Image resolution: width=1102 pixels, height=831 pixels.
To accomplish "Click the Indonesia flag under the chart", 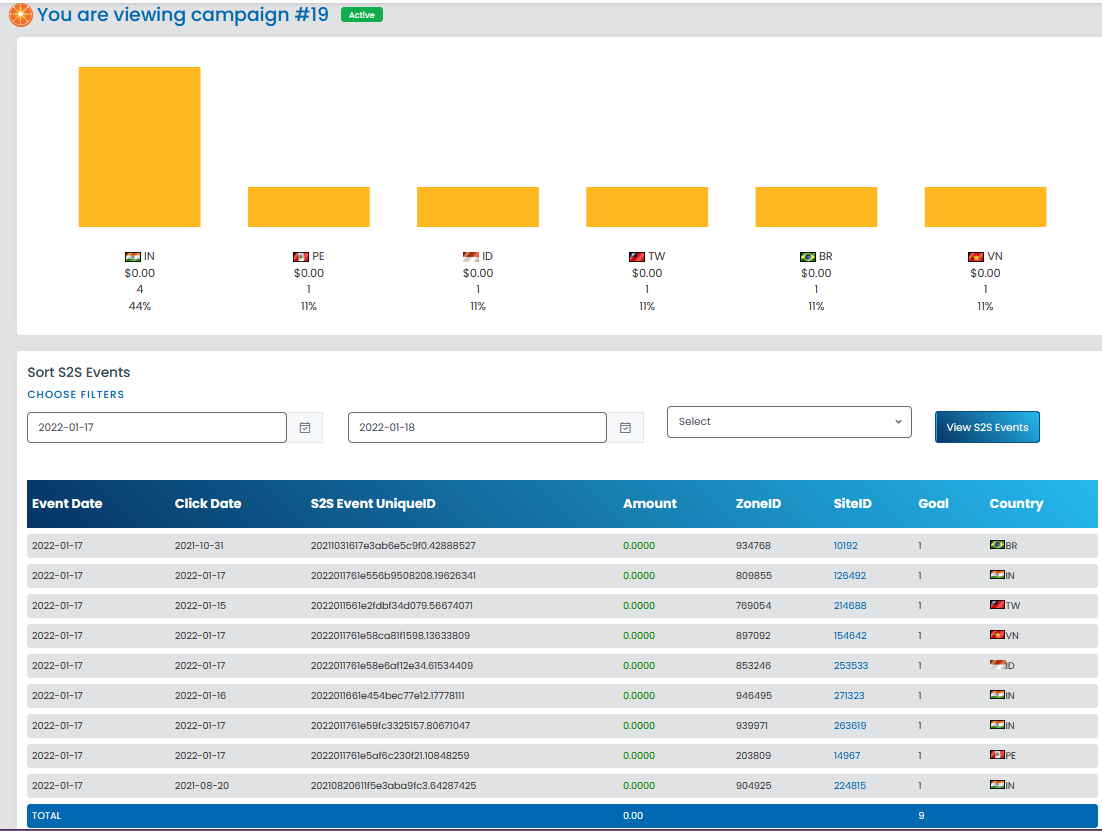I will click(x=470, y=257).
